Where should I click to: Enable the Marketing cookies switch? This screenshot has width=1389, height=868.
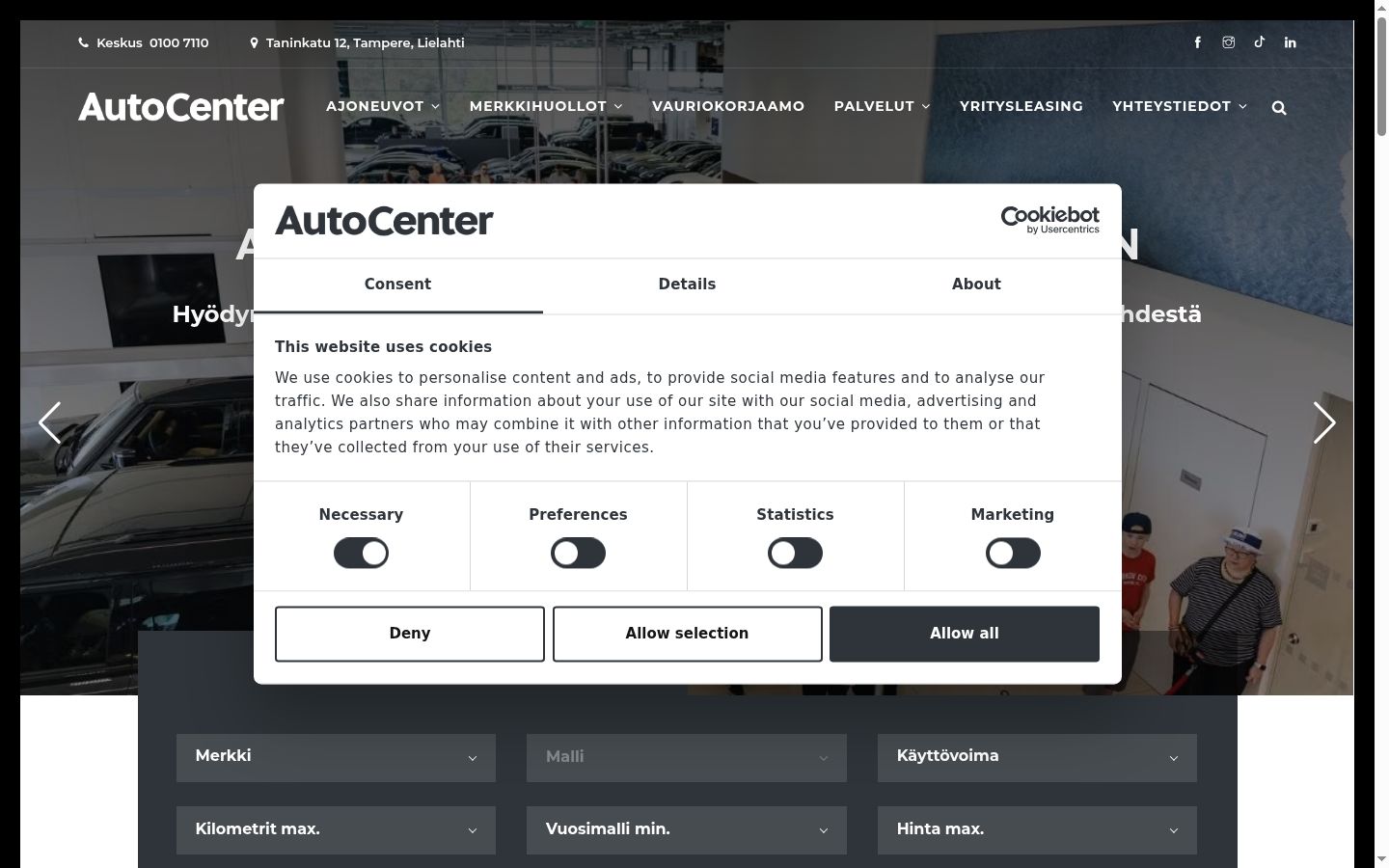pyautogui.click(x=1013, y=553)
